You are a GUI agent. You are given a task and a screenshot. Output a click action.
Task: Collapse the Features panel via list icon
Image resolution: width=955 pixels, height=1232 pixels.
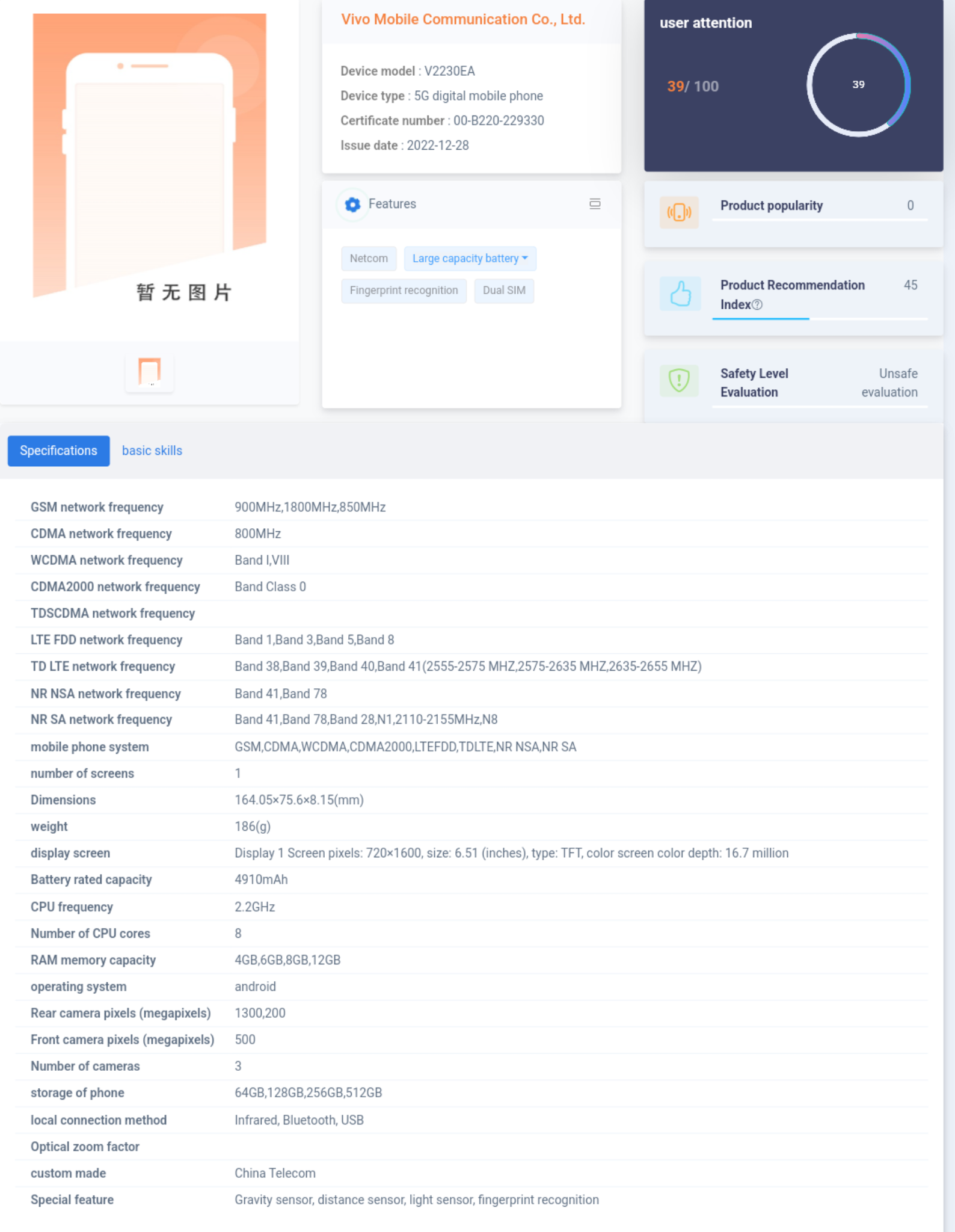595,204
